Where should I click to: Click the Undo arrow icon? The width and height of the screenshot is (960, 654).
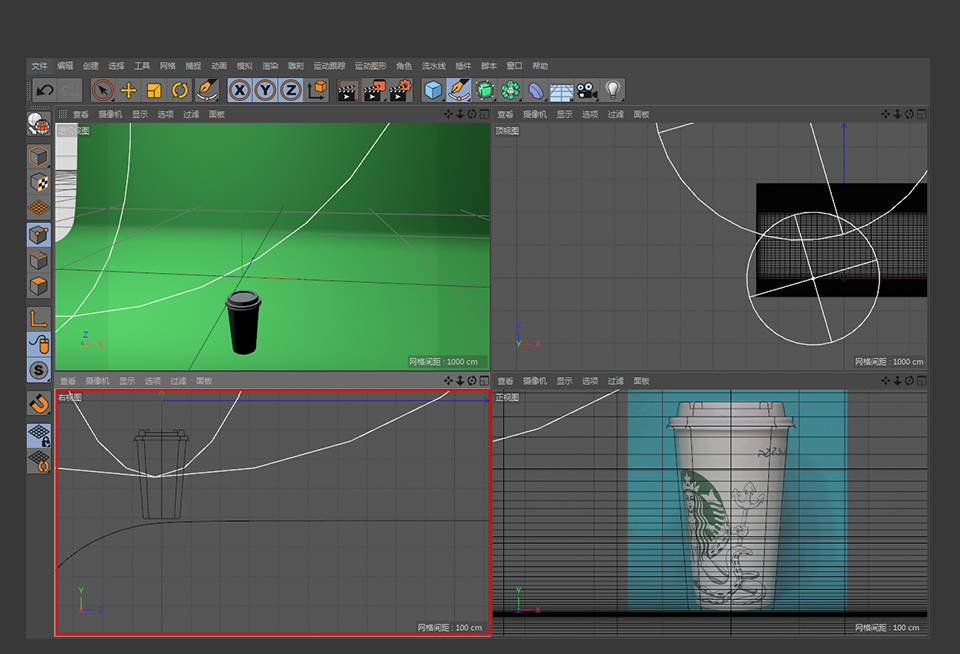[x=44, y=90]
